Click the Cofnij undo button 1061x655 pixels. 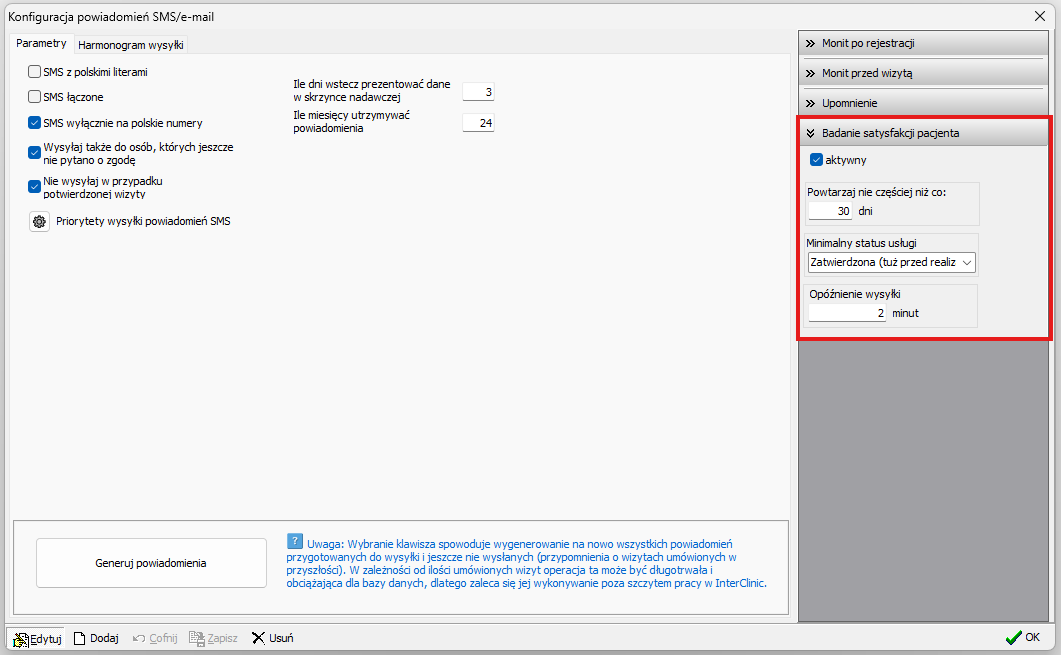click(x=154, y=638)
